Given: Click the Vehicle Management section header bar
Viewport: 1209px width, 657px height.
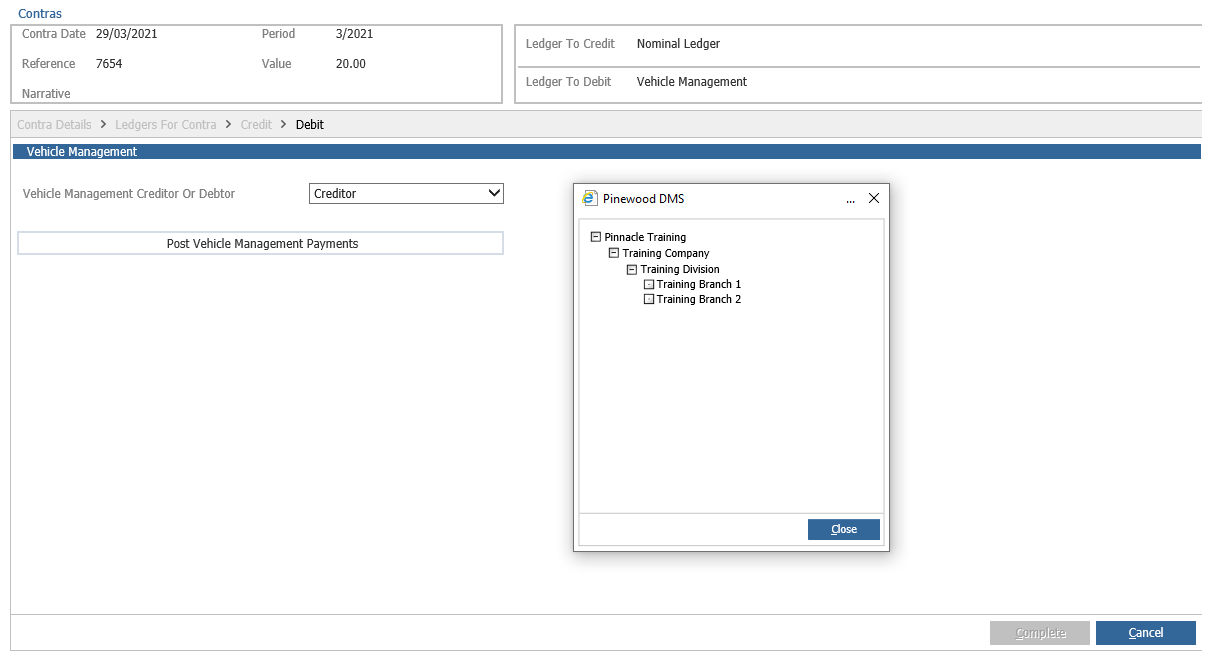Looking at the screenshot, I should pos(606,152).
